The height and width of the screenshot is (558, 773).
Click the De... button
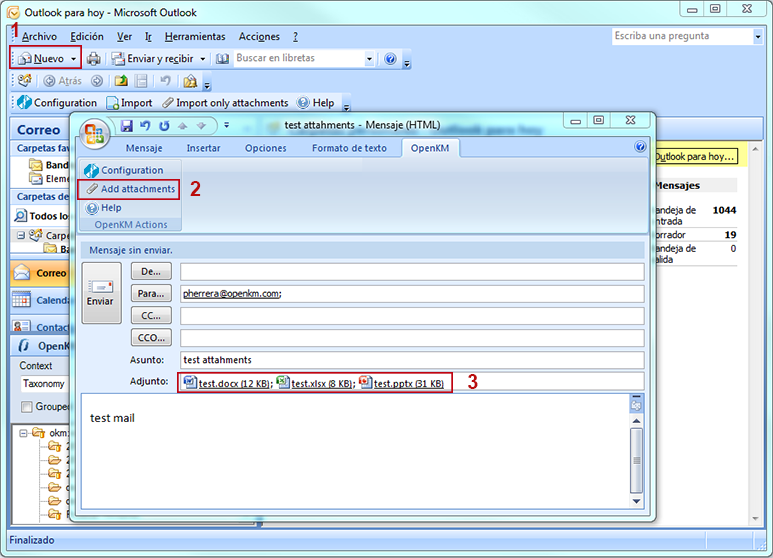(151, 272)
